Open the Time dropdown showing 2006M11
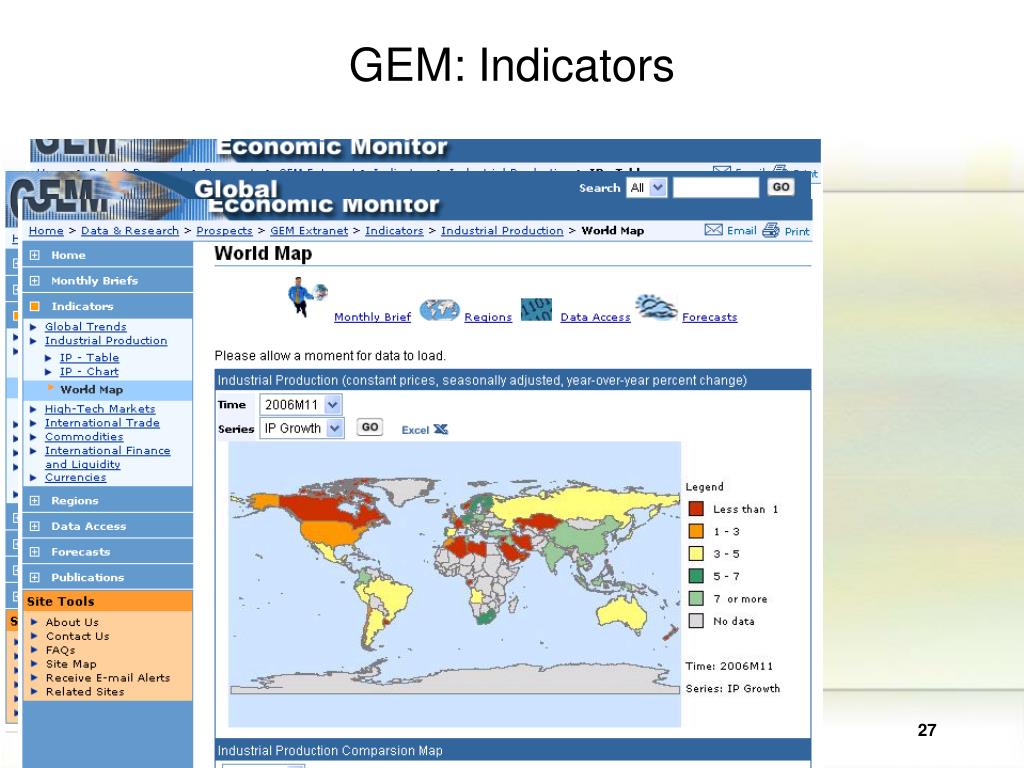This screenshot has width=1024, height=768. (300, 405)
